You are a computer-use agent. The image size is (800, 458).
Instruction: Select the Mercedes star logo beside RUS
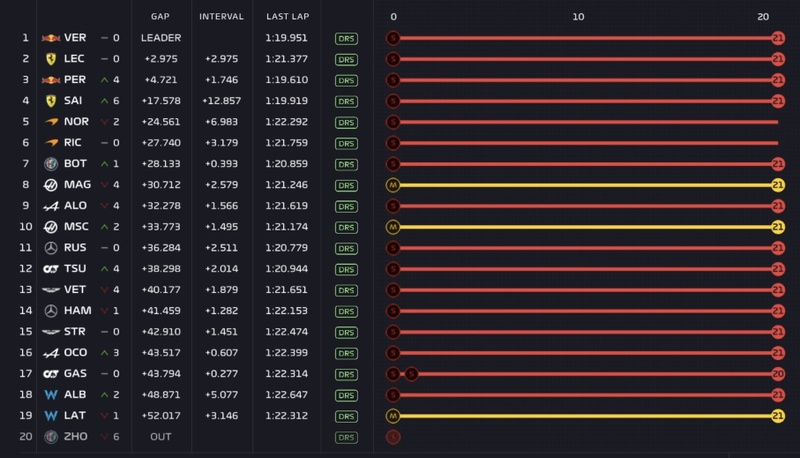51,248
